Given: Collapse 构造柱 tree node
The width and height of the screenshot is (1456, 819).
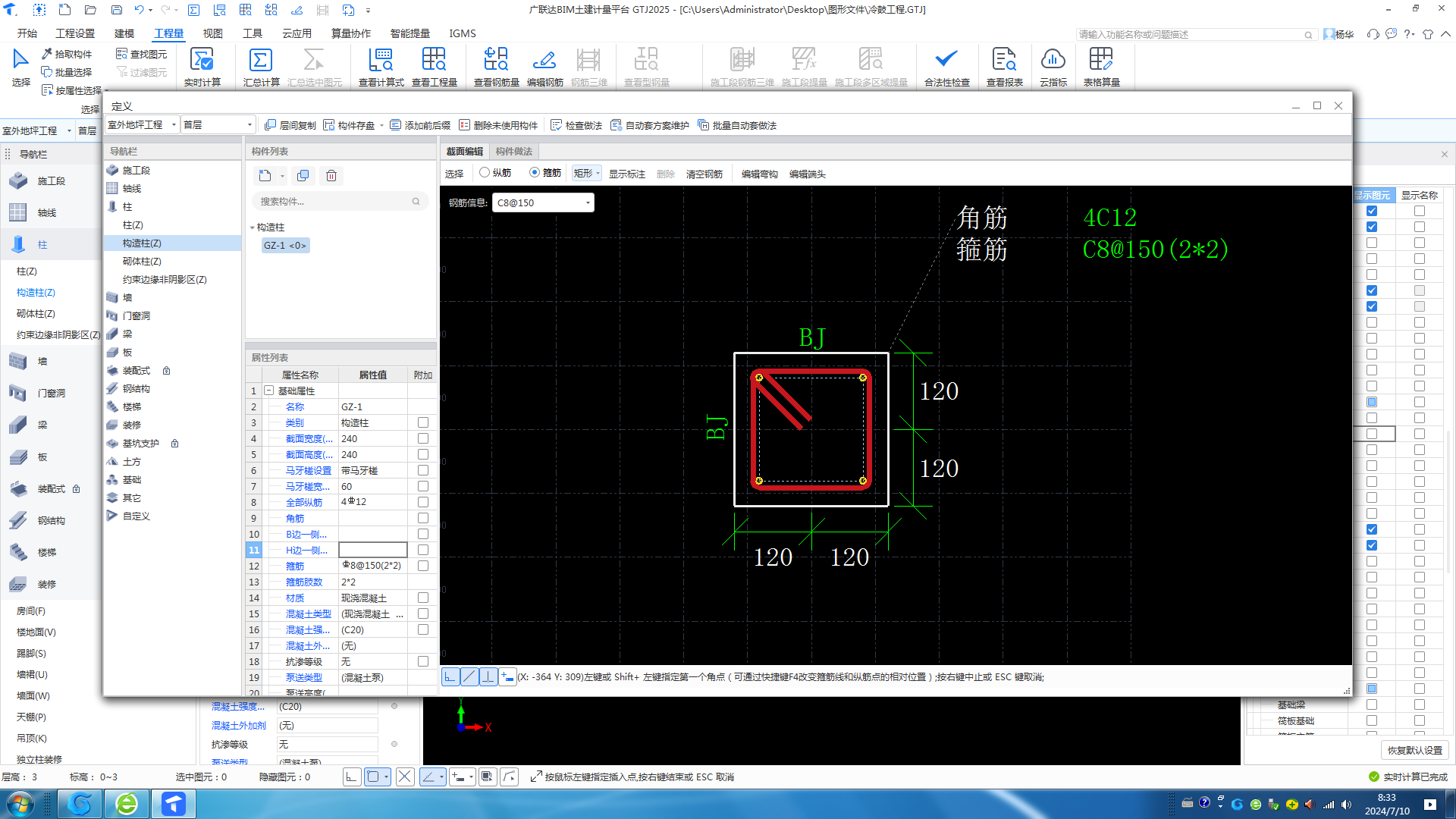Looking at the screenshot, I should tap(253, 227).
